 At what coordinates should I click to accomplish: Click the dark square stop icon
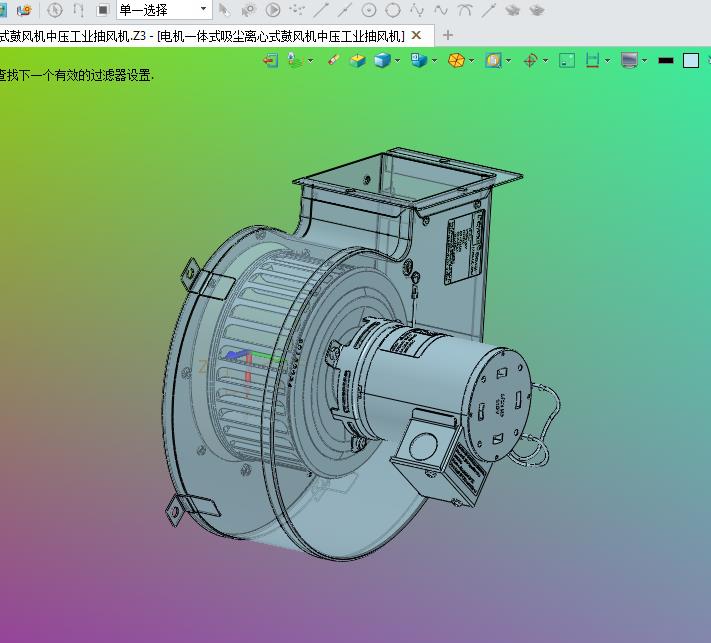click(103, 10)
